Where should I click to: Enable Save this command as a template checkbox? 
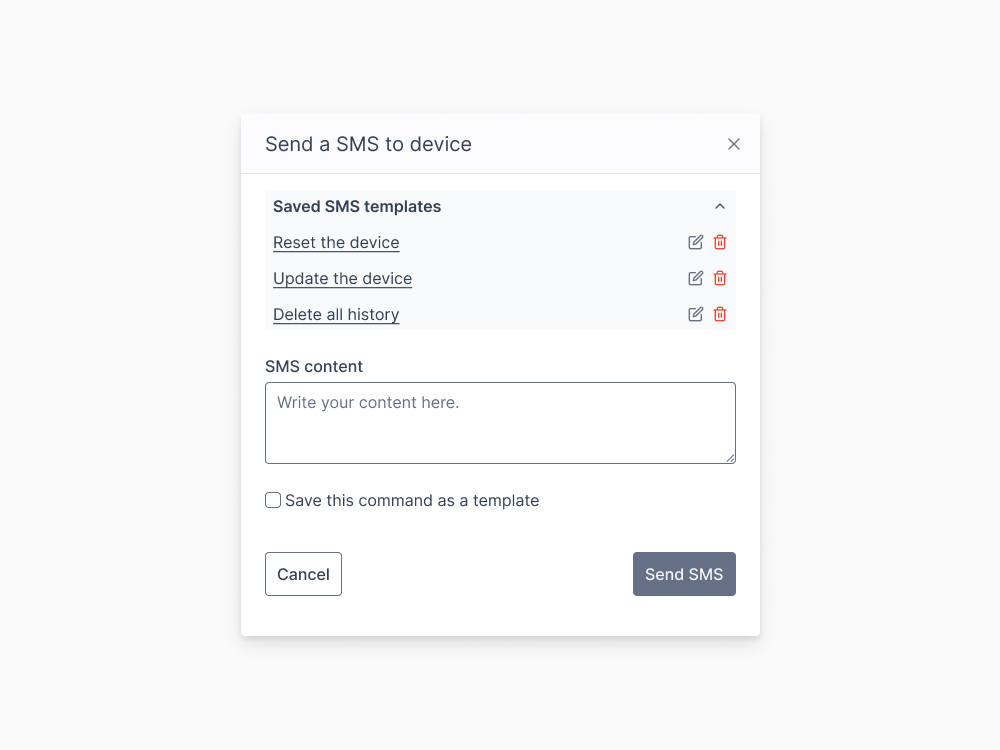point(273,500)
